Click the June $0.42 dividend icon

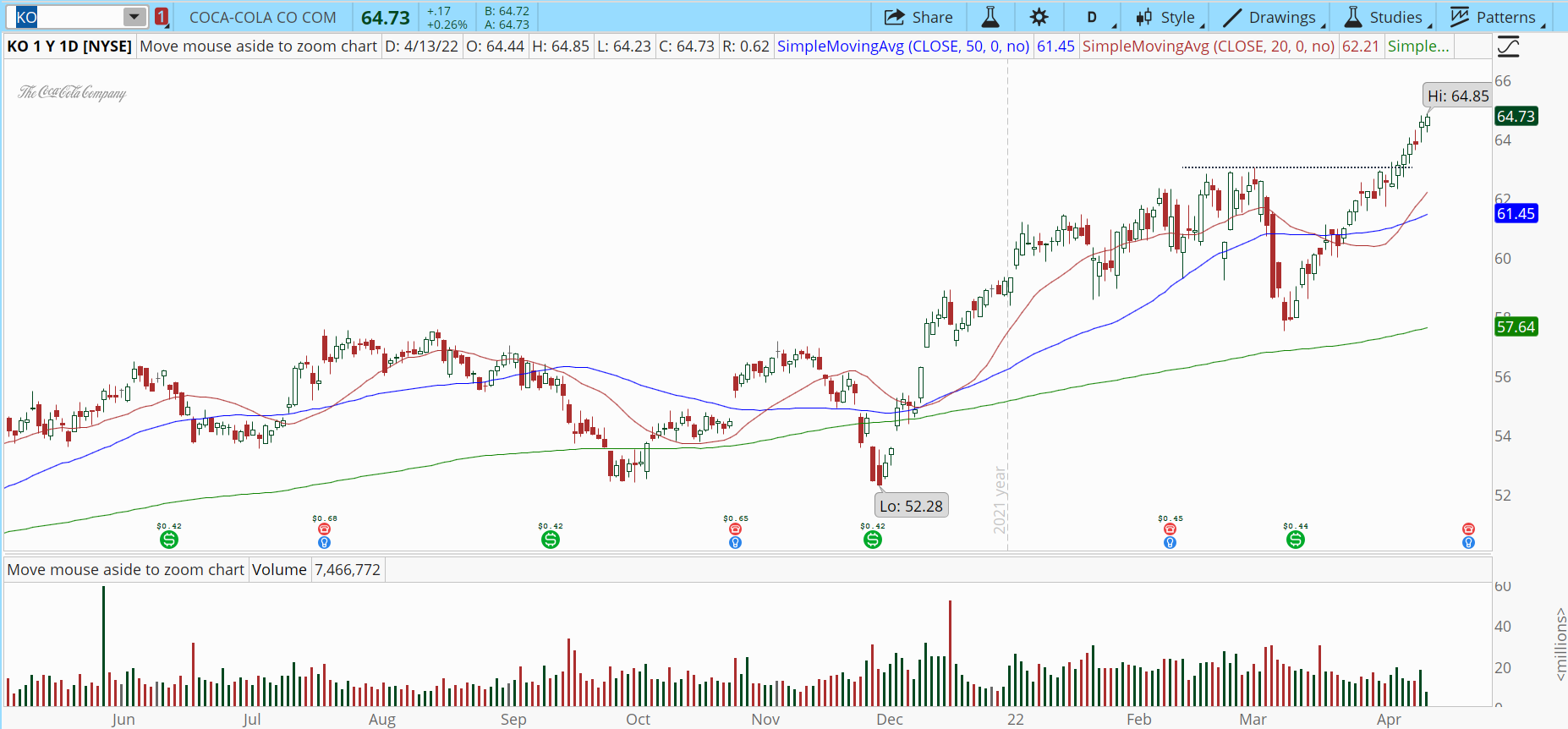pyautogui.click(x=168, y=540)
